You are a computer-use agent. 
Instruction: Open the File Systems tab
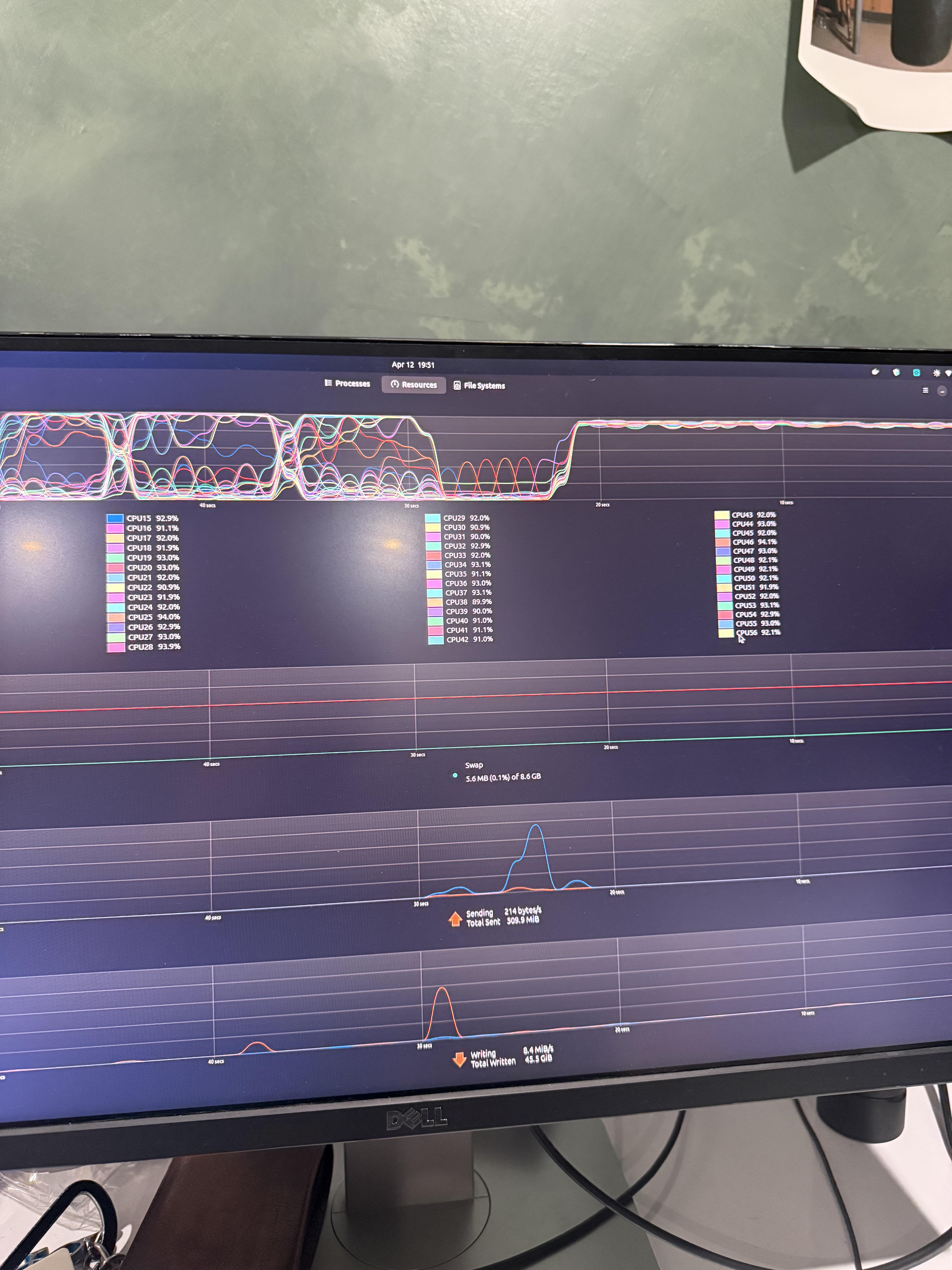(x=479, y=386)
